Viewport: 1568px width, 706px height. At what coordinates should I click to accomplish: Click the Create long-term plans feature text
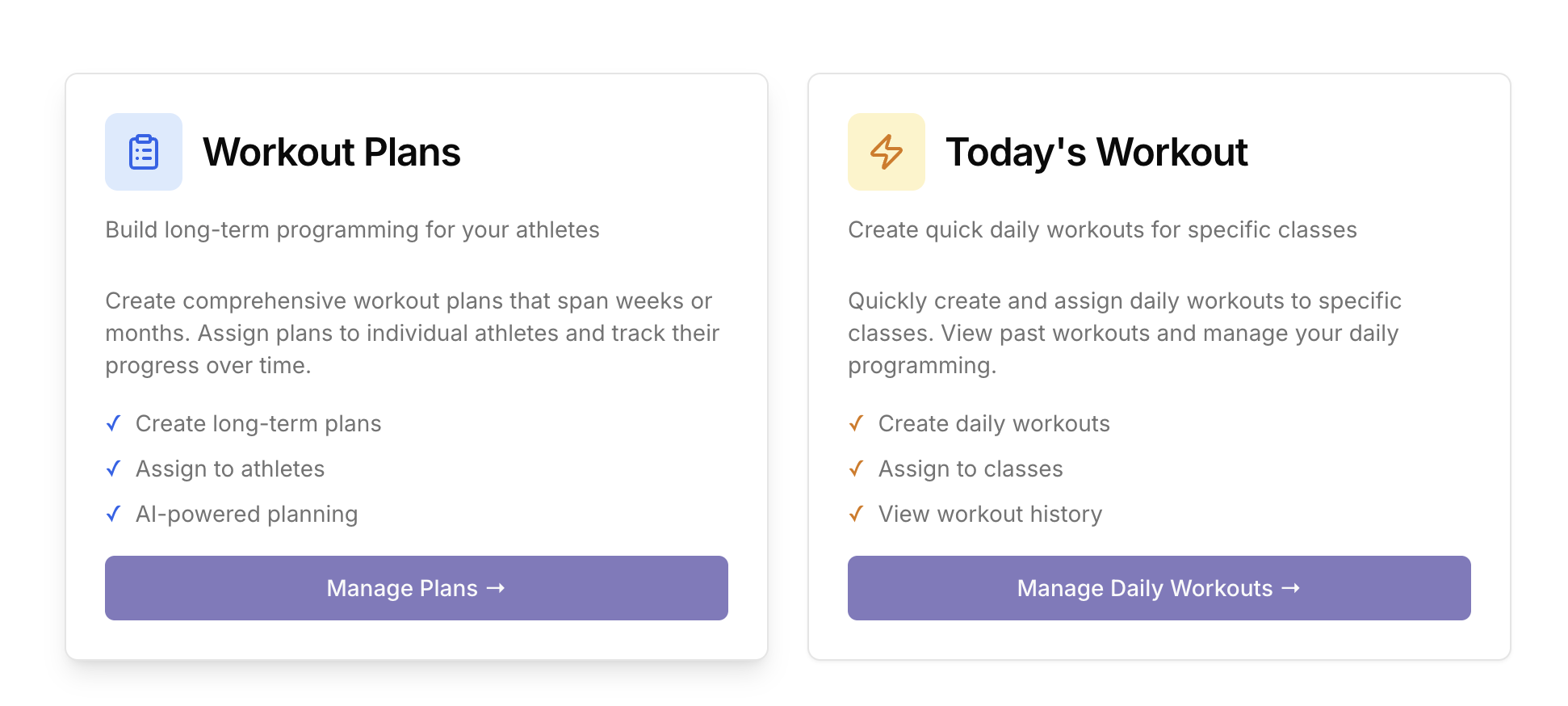tap(258, 423)
